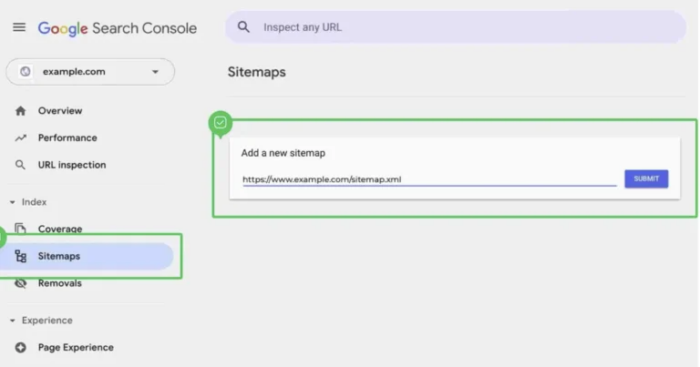
Task: Click the Removals crossed-eye icon
Action: (x=21, y=284)
